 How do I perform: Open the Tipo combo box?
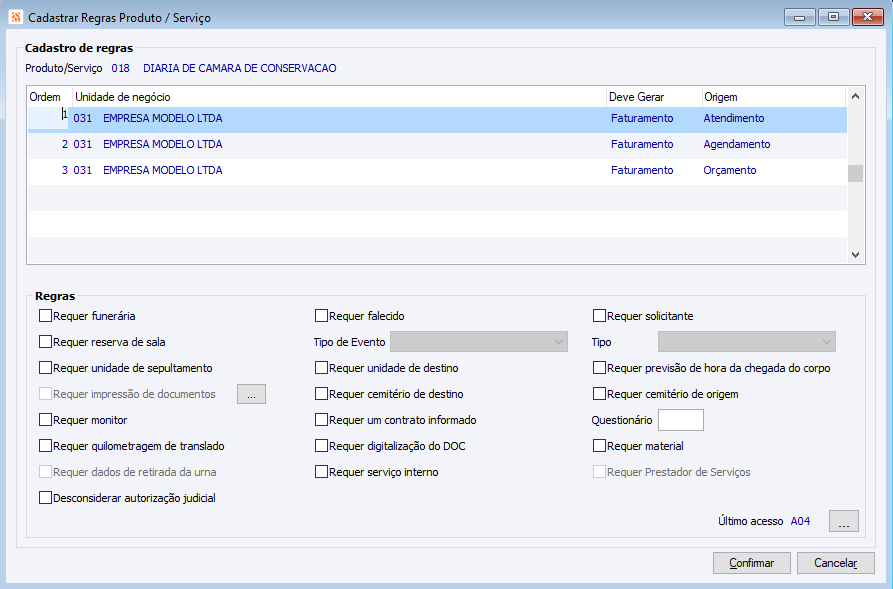[747, 342]
